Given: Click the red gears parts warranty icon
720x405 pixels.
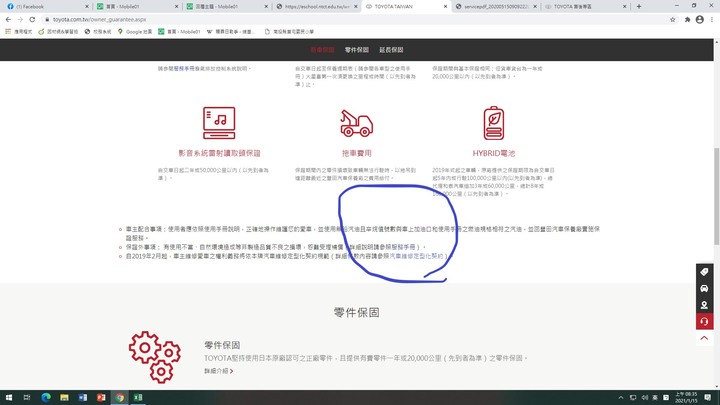Looking at the screenshot, I should point(155,357).
